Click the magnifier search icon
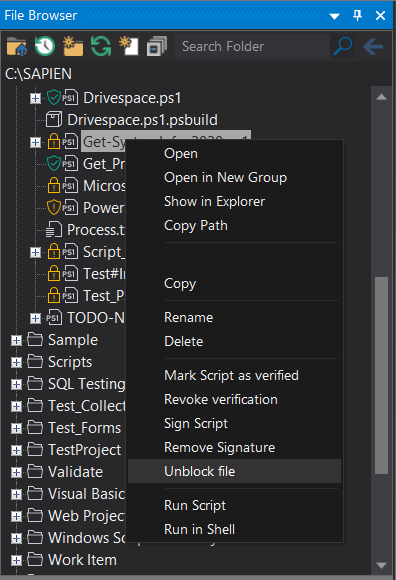 pyautogui.click(x=343, y=46)
